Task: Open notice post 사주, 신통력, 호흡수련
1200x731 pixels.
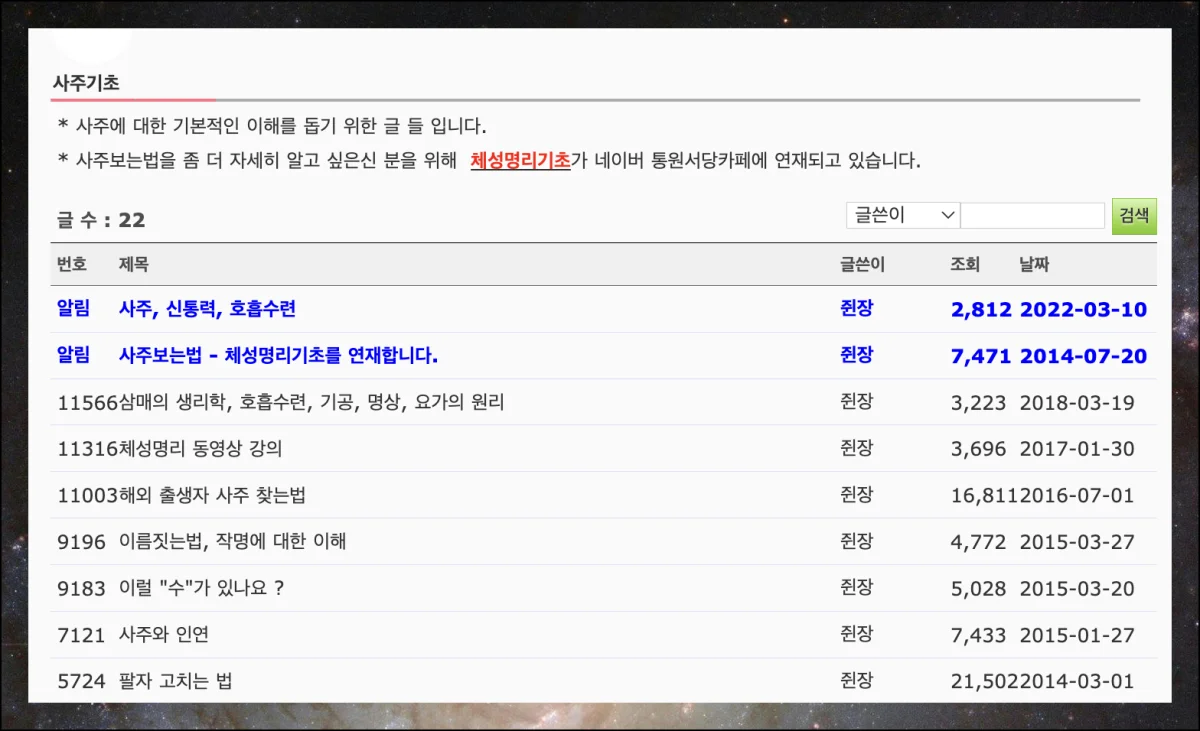Action: pyautogui.click(x=207, y=309)
